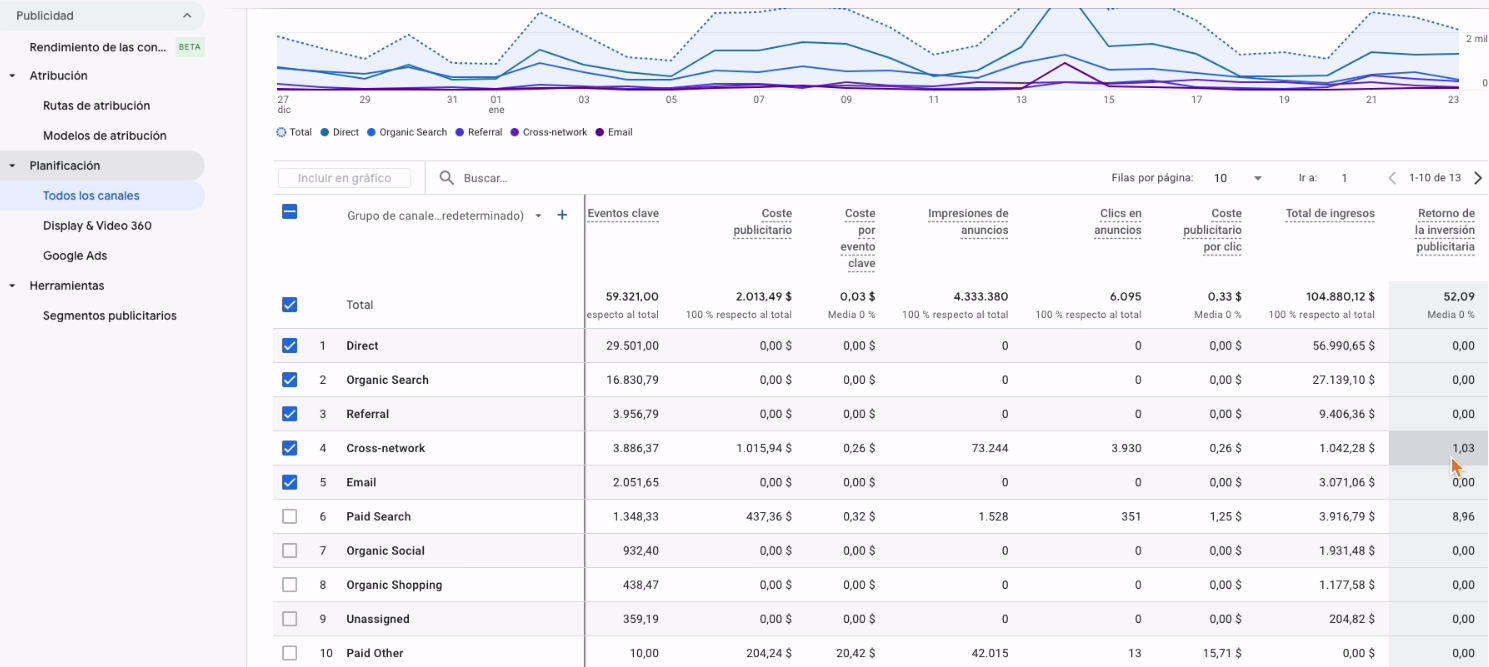
Task: Toggle the select-all header checkbox
Action: click(290, 212)
